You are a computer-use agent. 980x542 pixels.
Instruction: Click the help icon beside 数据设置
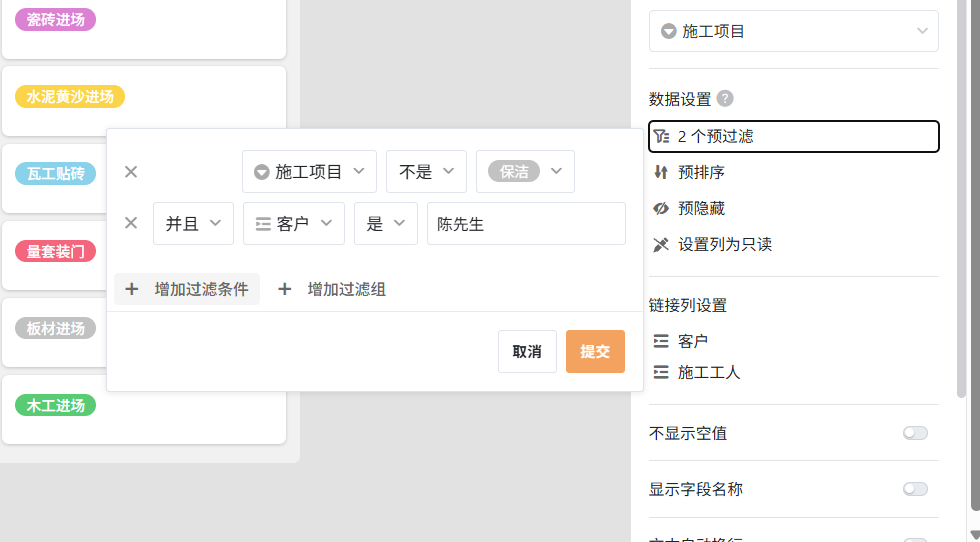pos(725,99)
